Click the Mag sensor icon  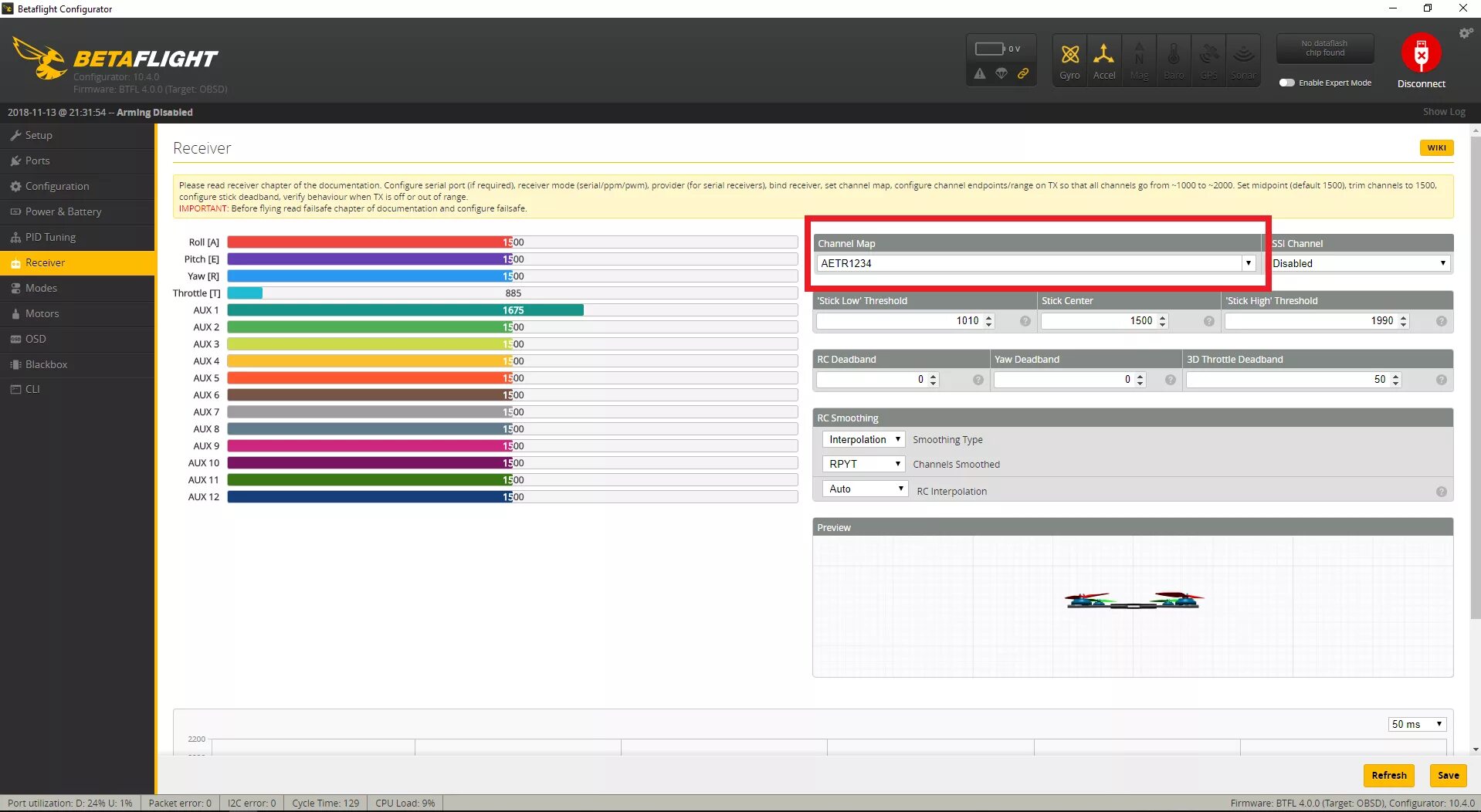click(x=1139, y=60)
